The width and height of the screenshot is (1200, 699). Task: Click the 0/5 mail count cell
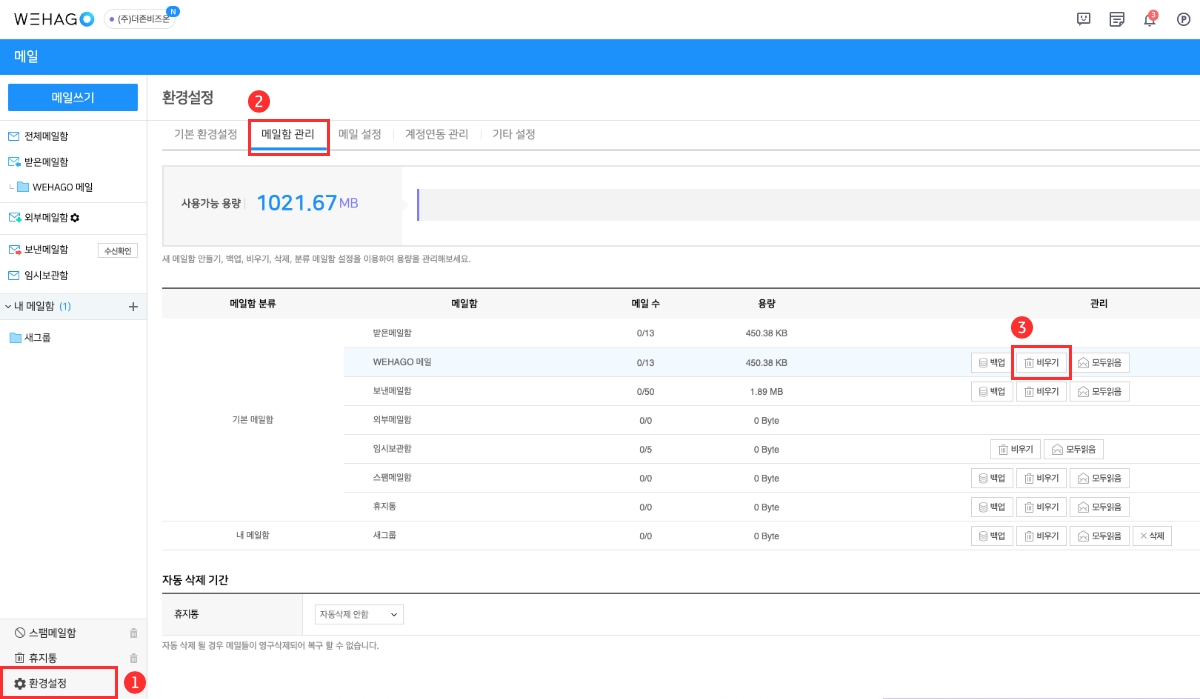[x=645, y=449]
